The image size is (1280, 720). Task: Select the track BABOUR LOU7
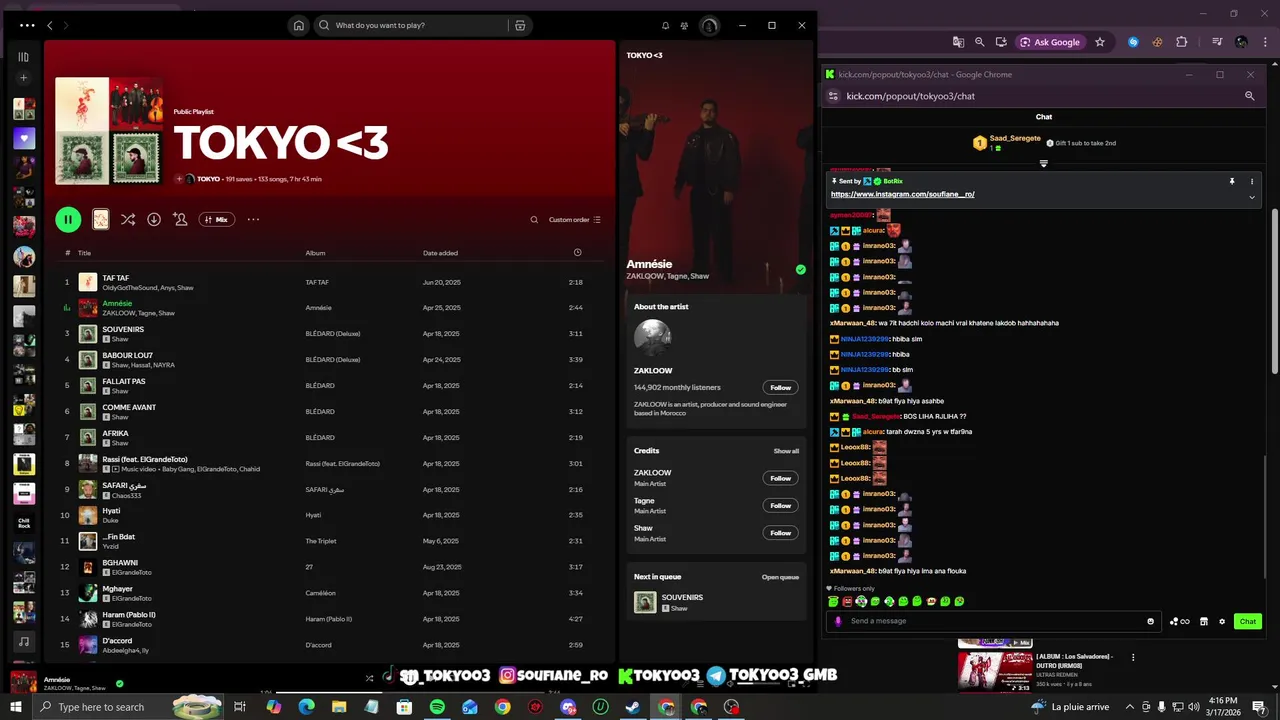[127, 355]
